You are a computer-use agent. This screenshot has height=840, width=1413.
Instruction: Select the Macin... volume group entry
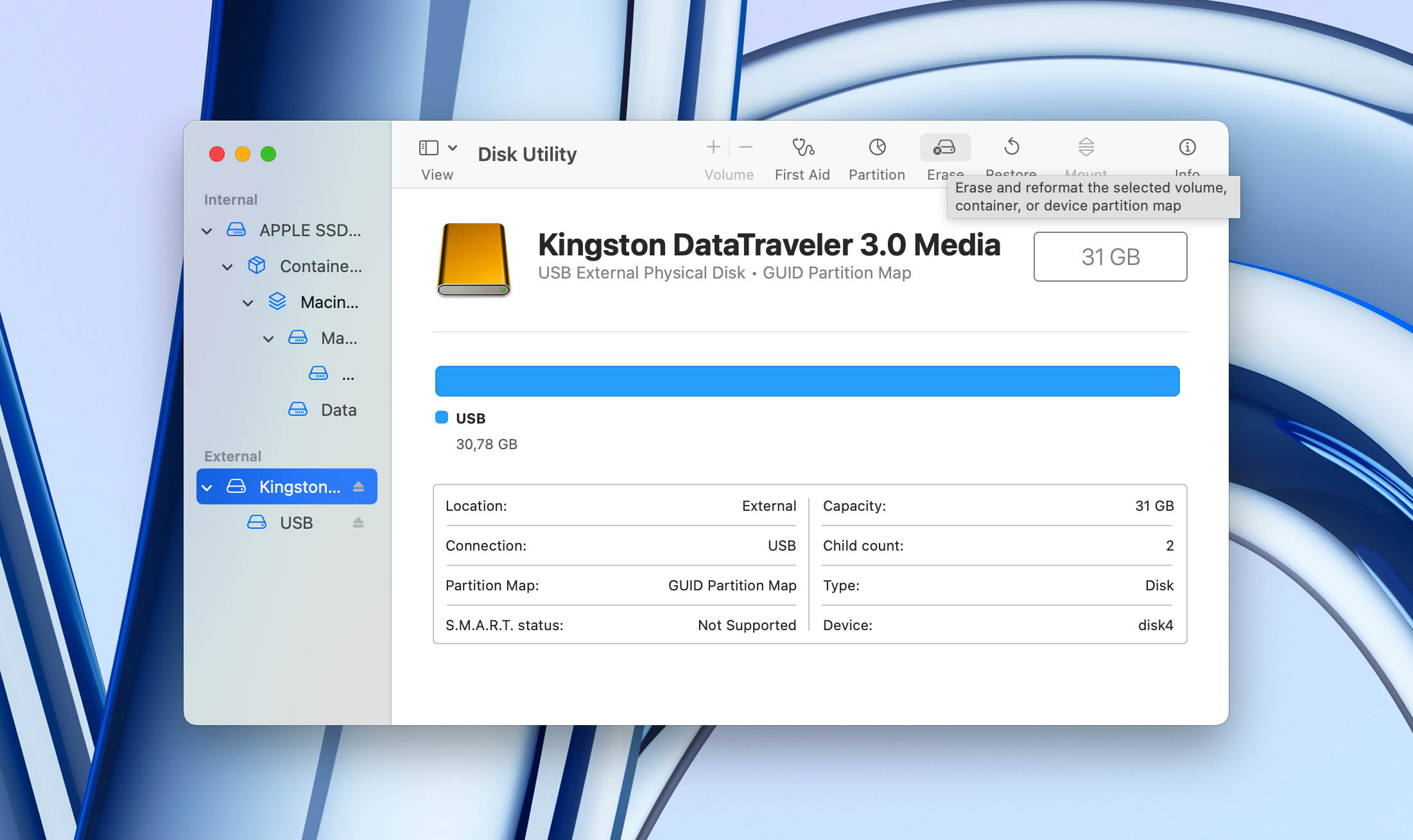tap(329, 302)
